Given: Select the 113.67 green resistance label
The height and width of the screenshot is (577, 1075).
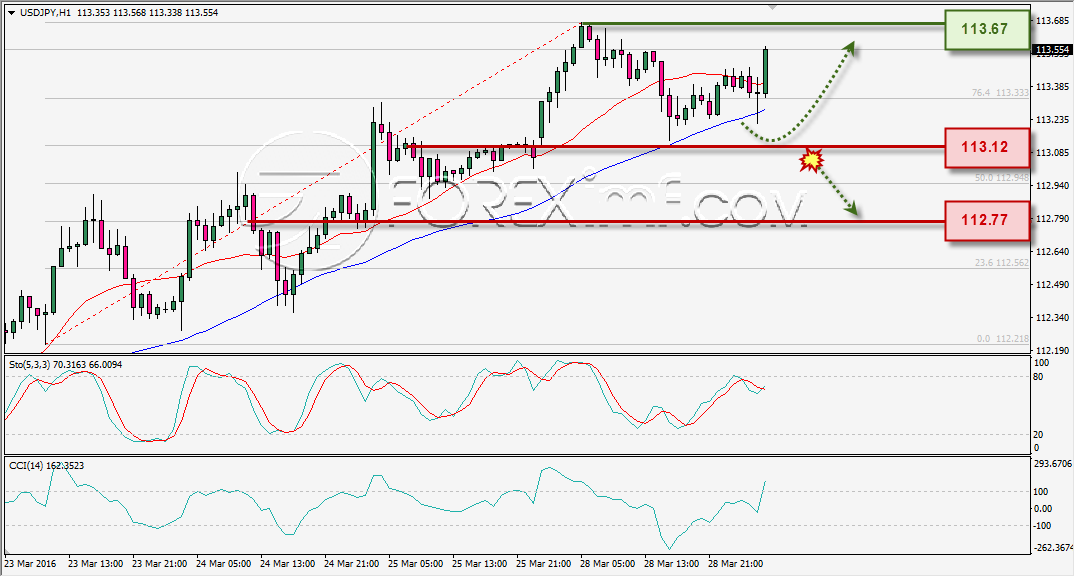Looking at the screenshot, I should 987,29.
